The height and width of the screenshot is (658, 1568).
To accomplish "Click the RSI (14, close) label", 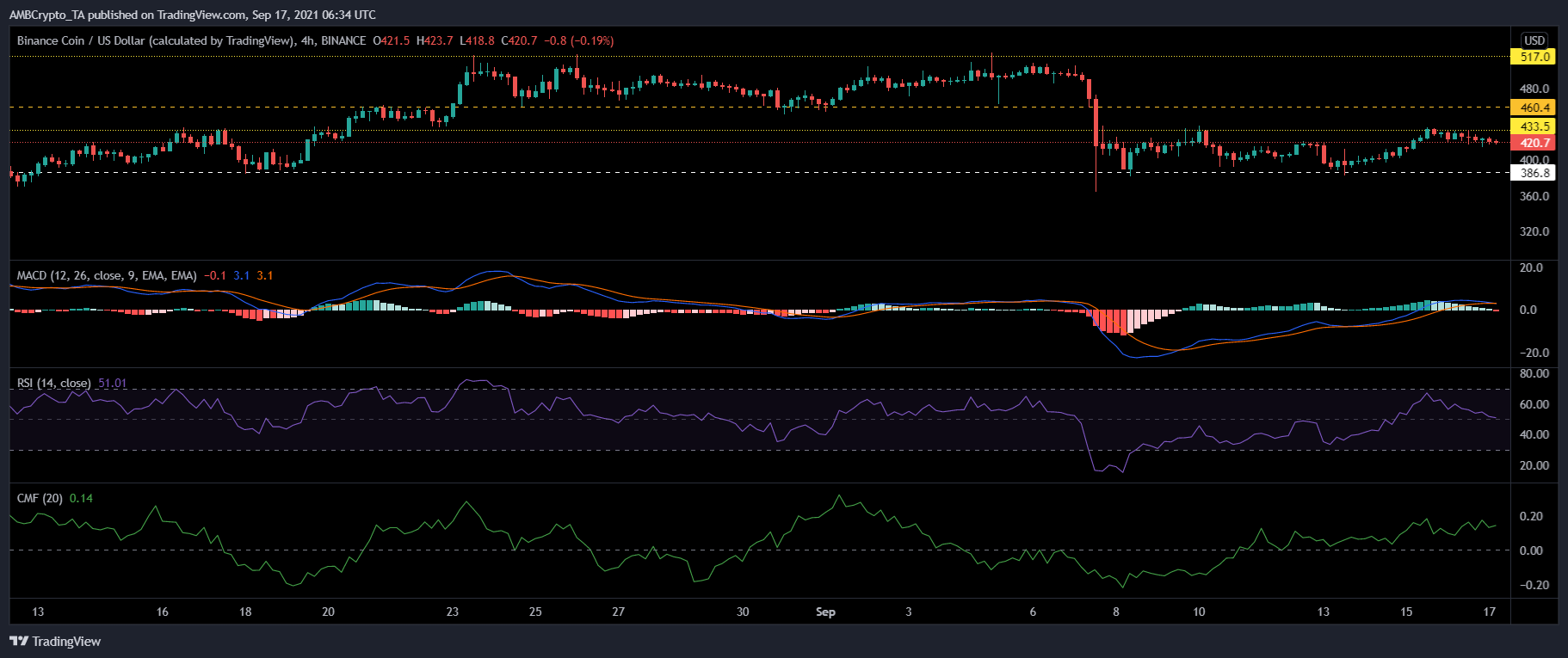I will click(53, 383).
